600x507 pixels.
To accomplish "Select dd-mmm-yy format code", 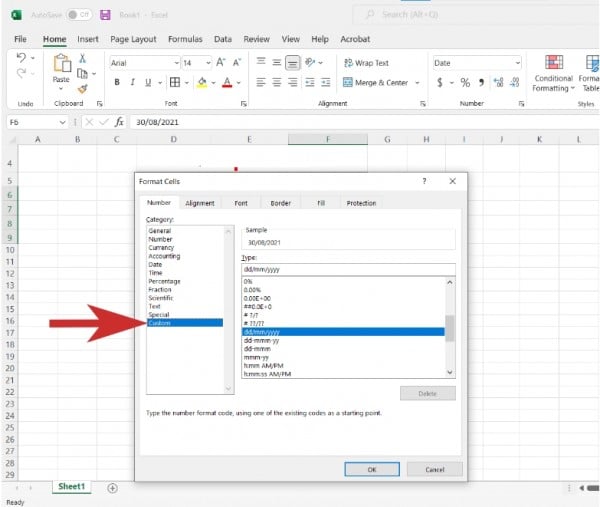I will pyautogui.click(x=343, y=340).
